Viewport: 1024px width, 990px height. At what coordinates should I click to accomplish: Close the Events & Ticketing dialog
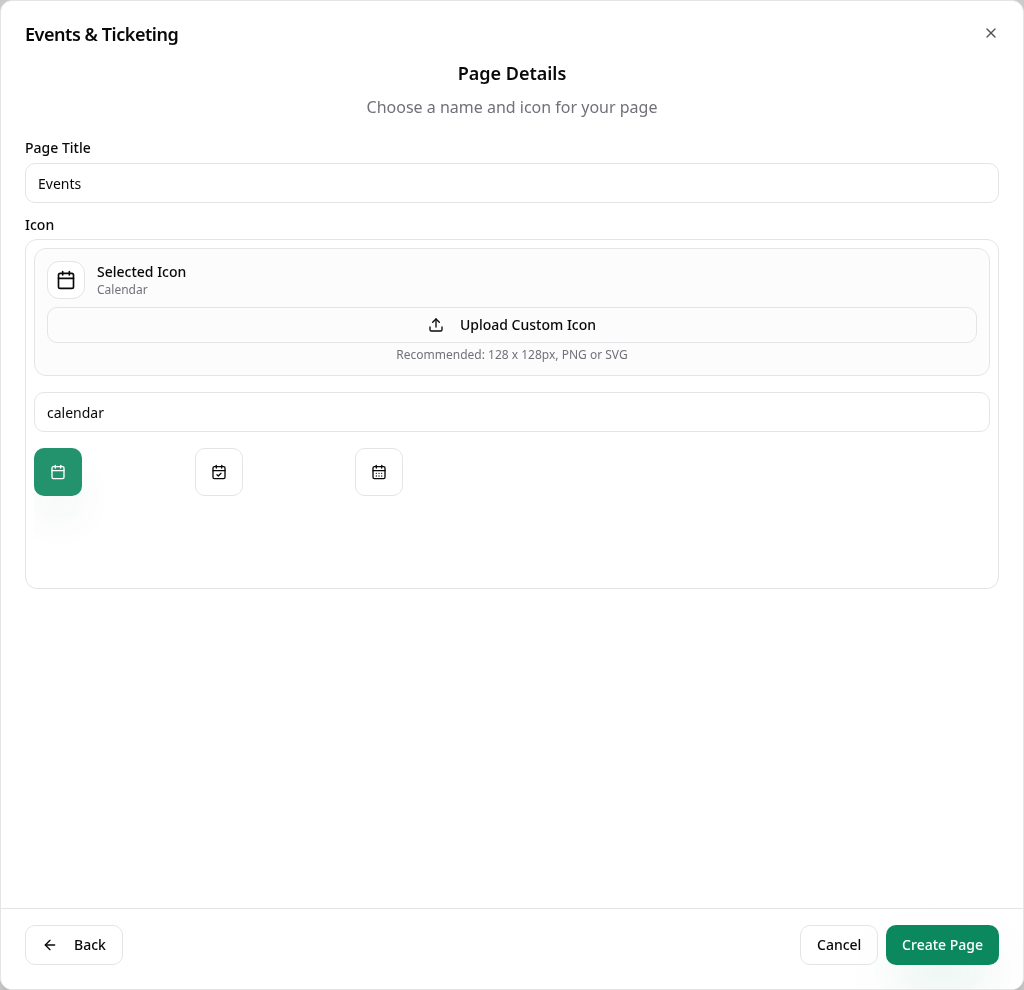pos(991,33)
